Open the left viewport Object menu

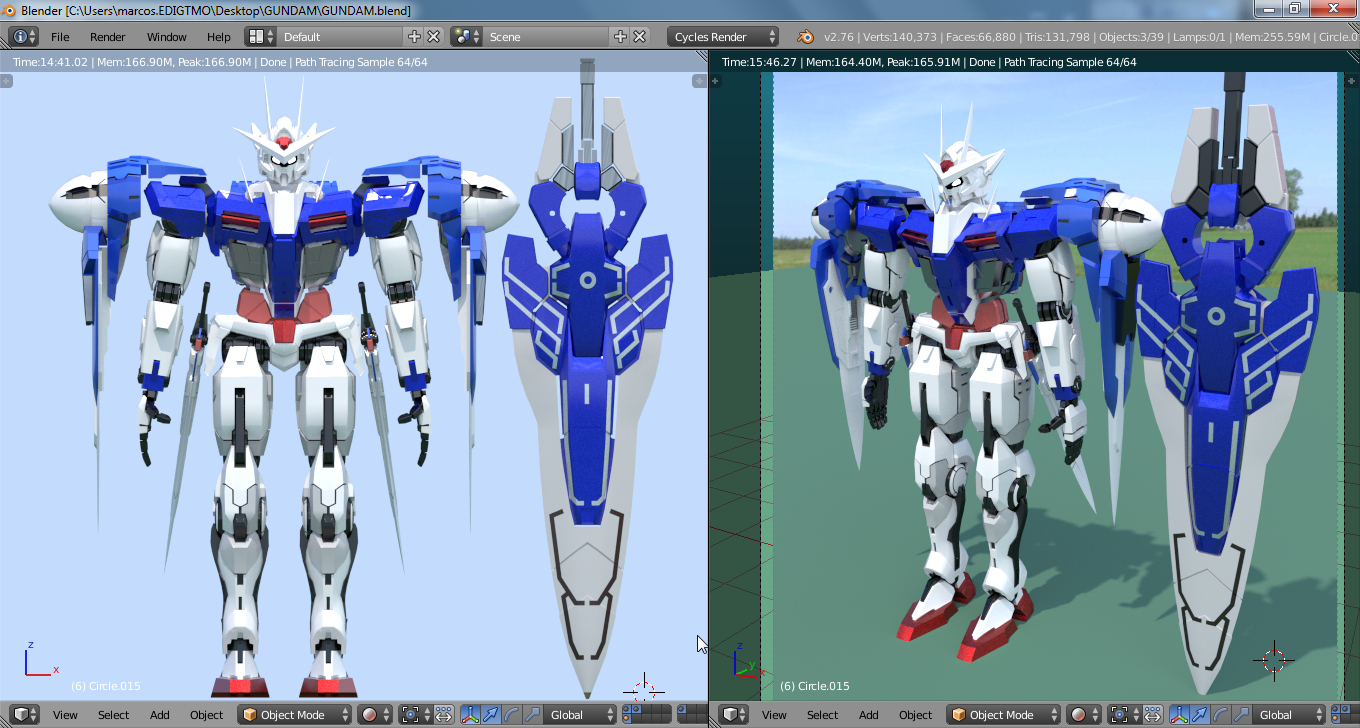[x=206, y=715]
